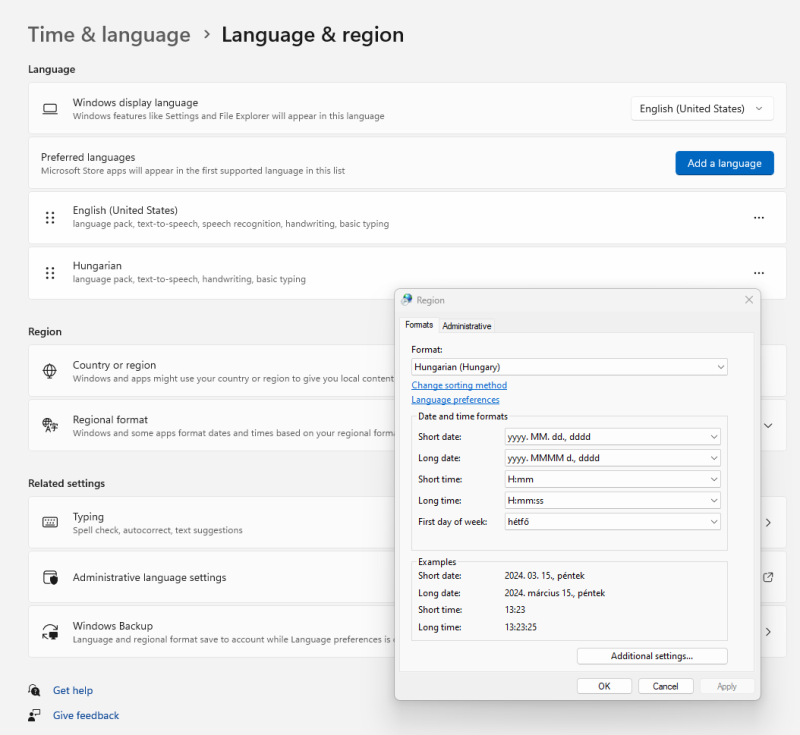800x735 pixels.
Task: Click the Windows Backup label
Action: pyautogui.click(x=113, y=626)
